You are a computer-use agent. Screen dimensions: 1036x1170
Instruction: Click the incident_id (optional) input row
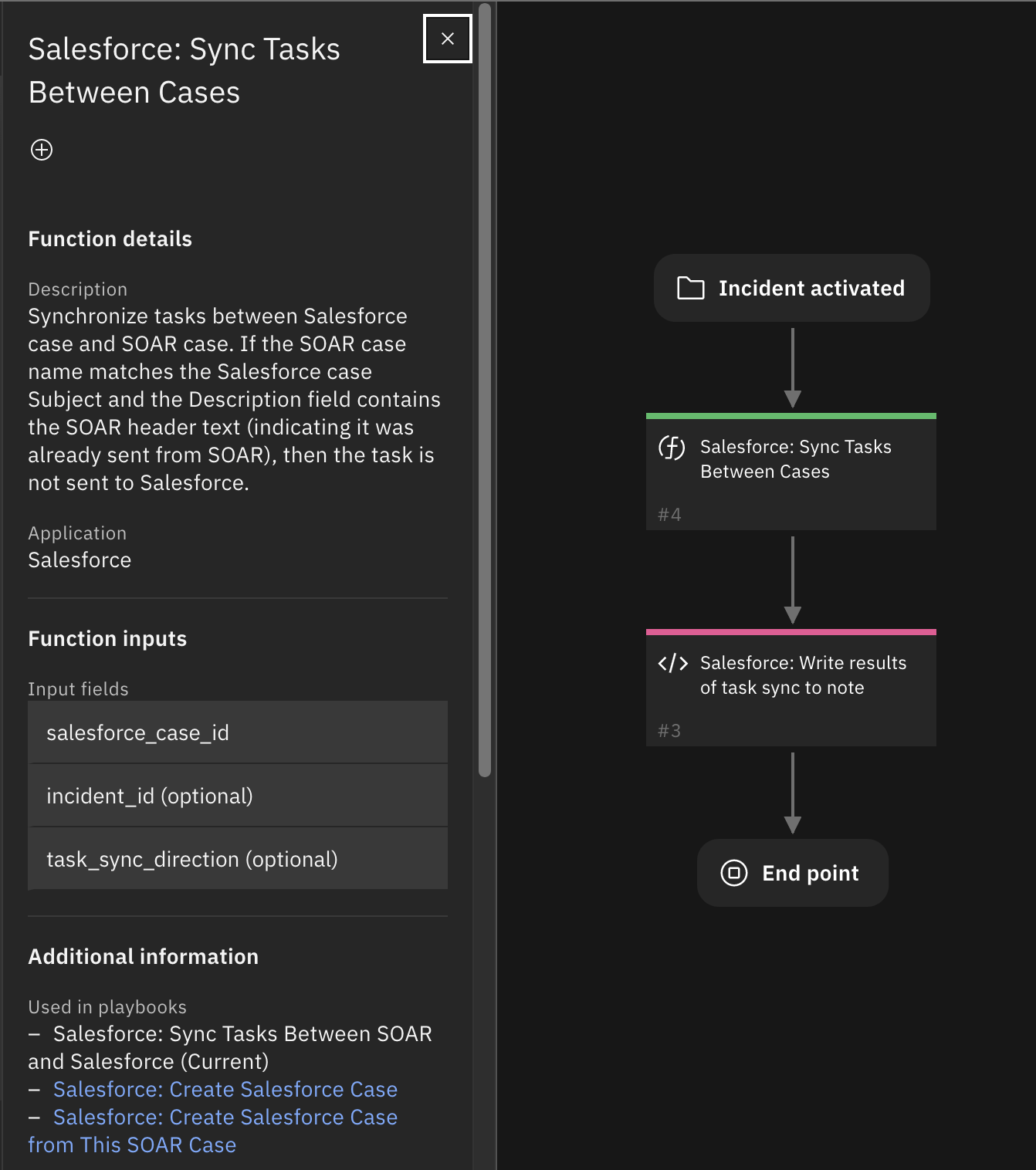238,796
